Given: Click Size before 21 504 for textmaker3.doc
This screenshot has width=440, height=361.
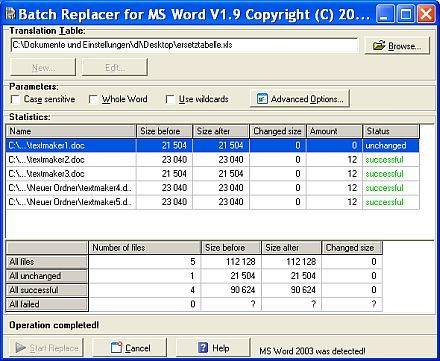Looking at the screenshot, I should coord(174,174).
